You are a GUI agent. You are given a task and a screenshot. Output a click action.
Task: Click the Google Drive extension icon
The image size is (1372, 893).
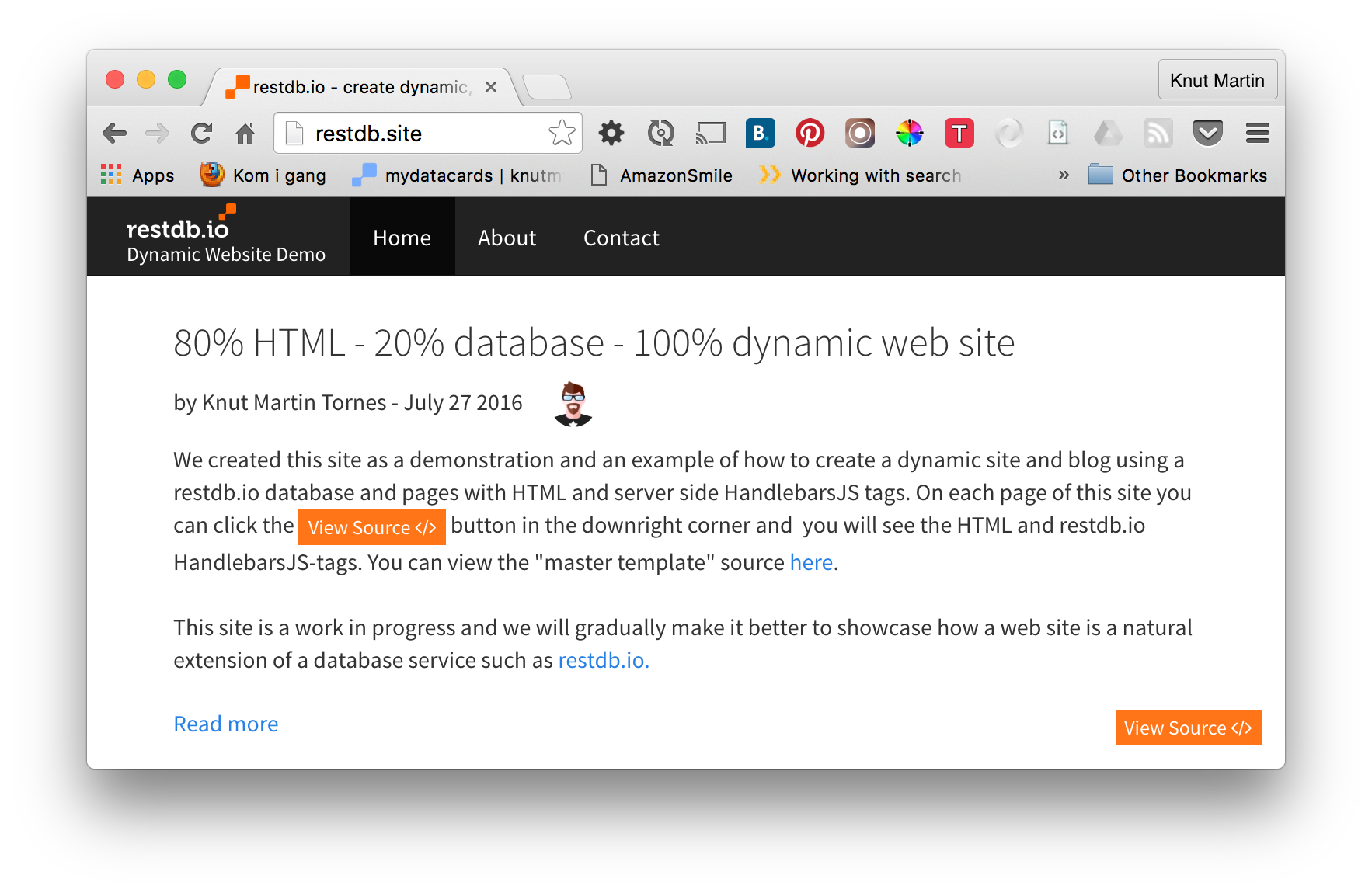[1108, 134]
